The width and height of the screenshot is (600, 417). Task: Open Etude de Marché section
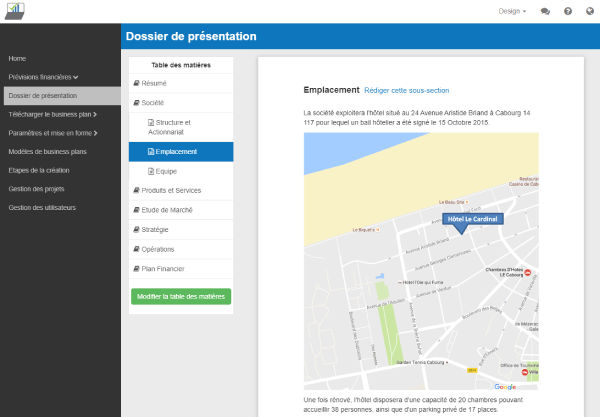[181, 210]
